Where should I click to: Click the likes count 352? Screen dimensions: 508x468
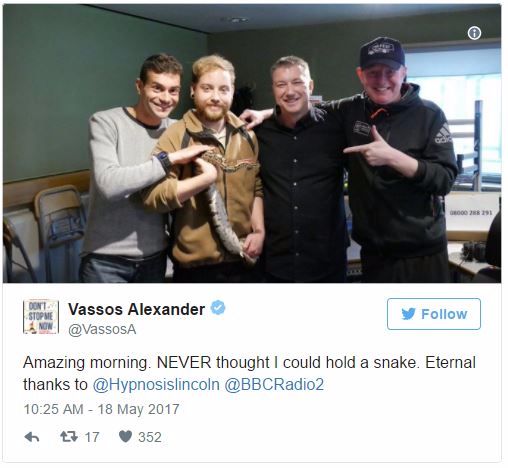click(x=150, y=437)
